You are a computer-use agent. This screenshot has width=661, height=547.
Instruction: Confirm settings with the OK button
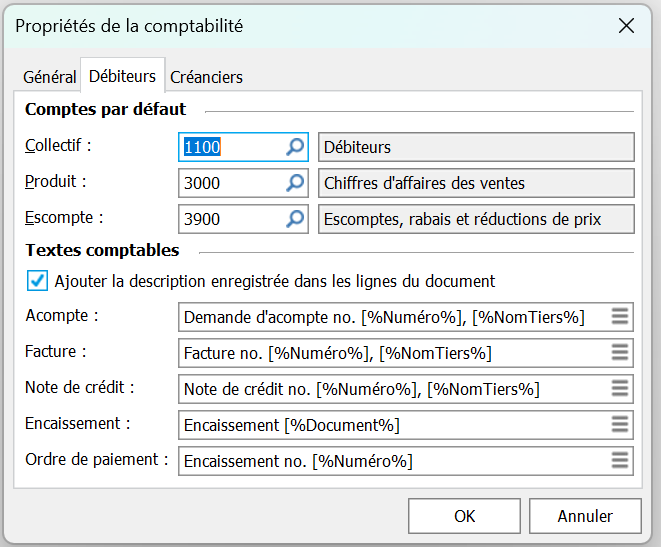click(464, 516)
